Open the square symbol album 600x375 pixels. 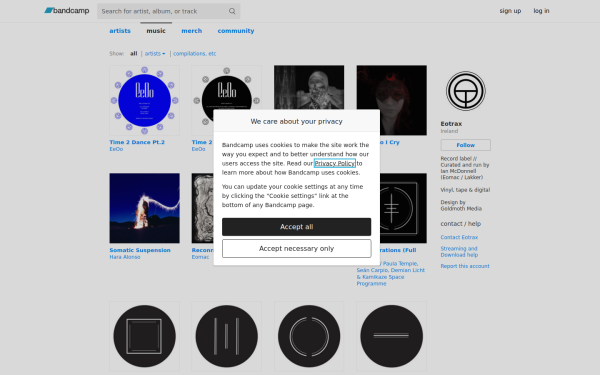(144, 336)
